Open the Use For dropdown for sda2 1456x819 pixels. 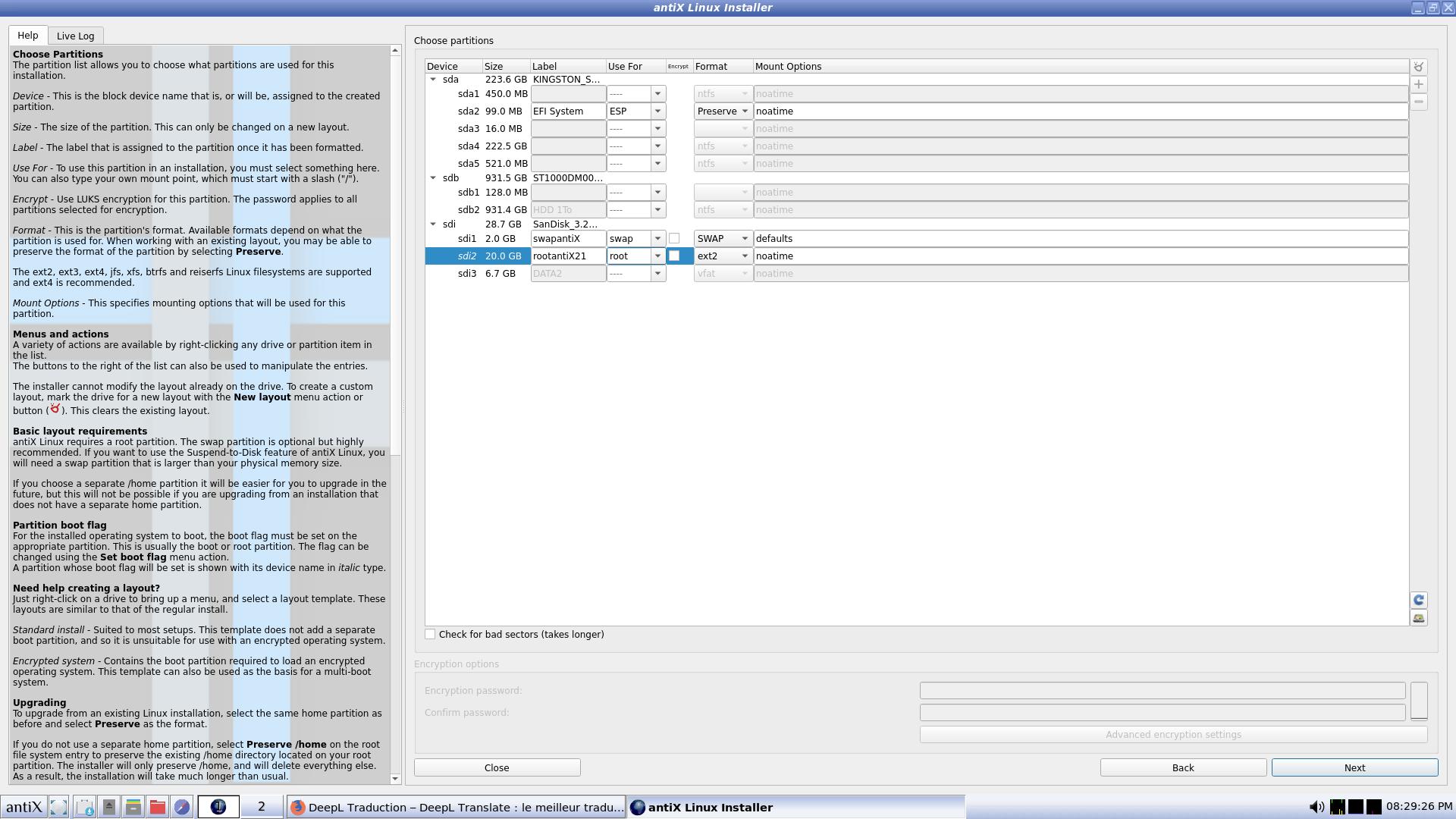tap(636, 111)
